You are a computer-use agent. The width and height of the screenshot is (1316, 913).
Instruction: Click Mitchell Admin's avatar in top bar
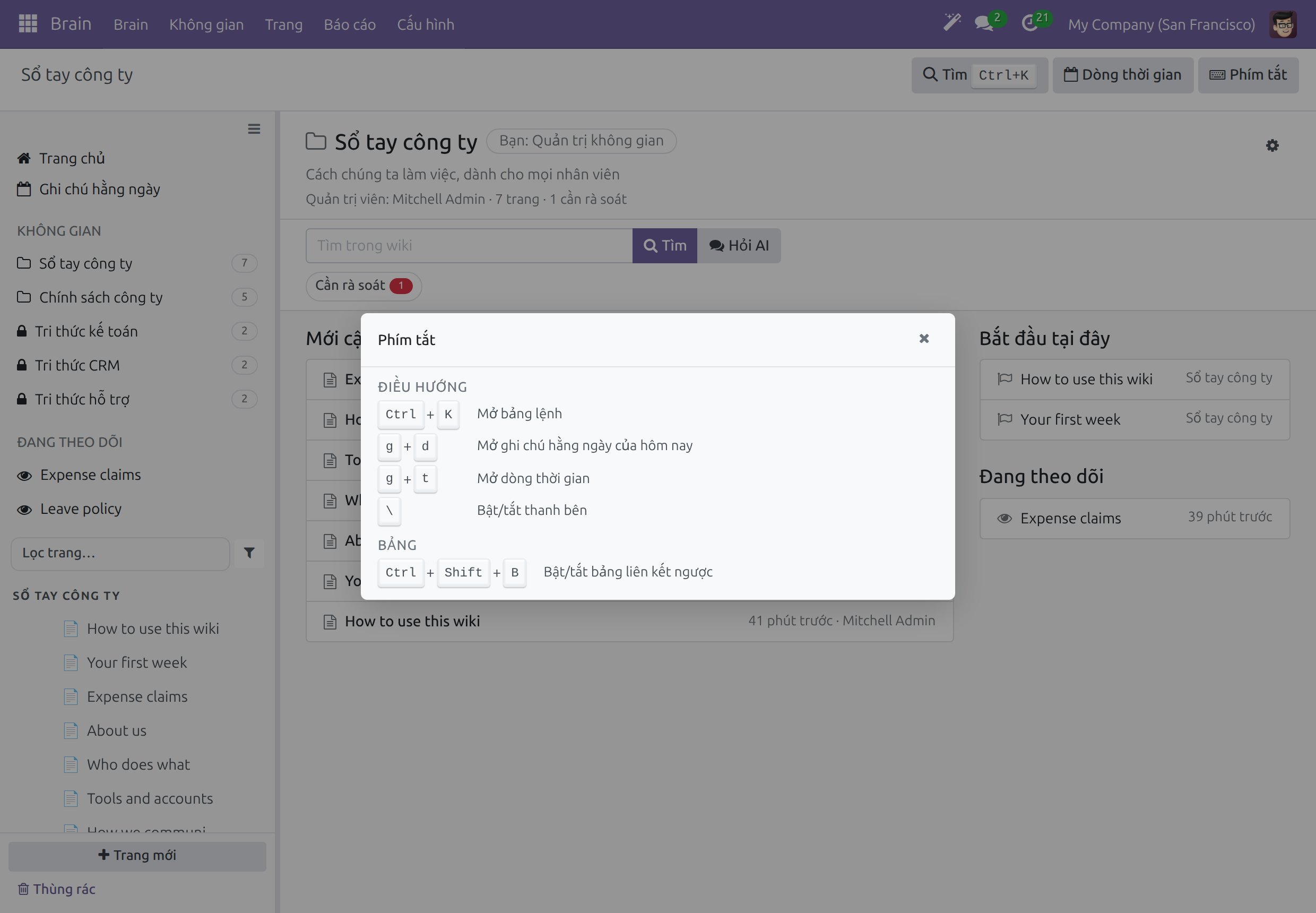pos(1283,24)
